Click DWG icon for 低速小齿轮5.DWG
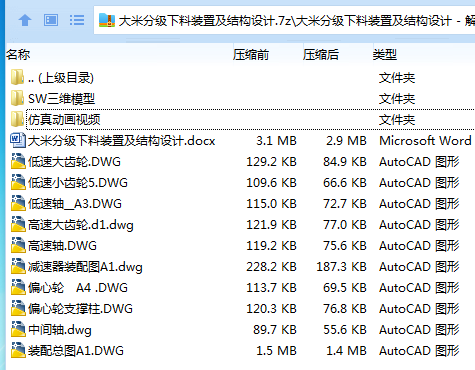 pos(18,183)
